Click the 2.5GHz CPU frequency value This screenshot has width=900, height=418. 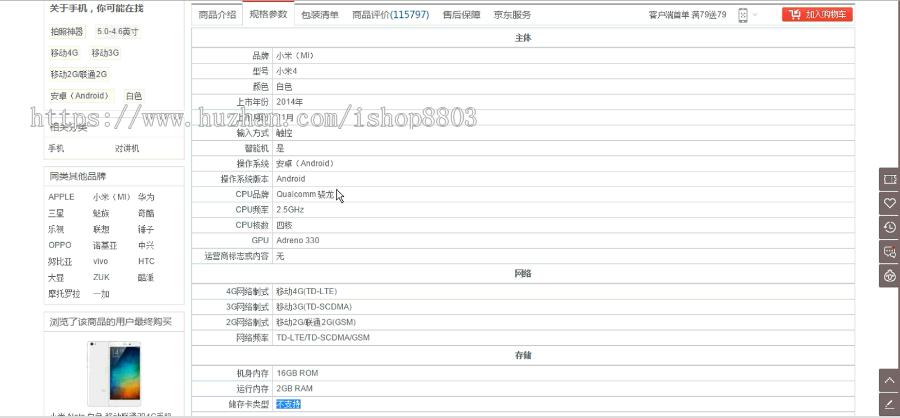[290, 210]
